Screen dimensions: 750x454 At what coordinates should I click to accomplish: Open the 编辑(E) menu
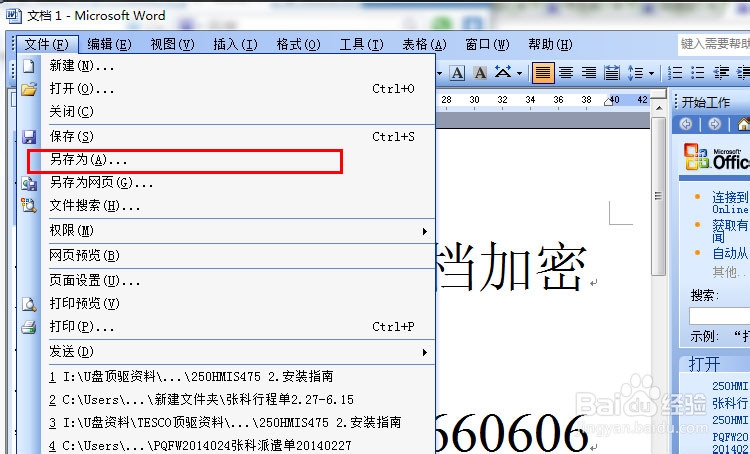point(110,44)
